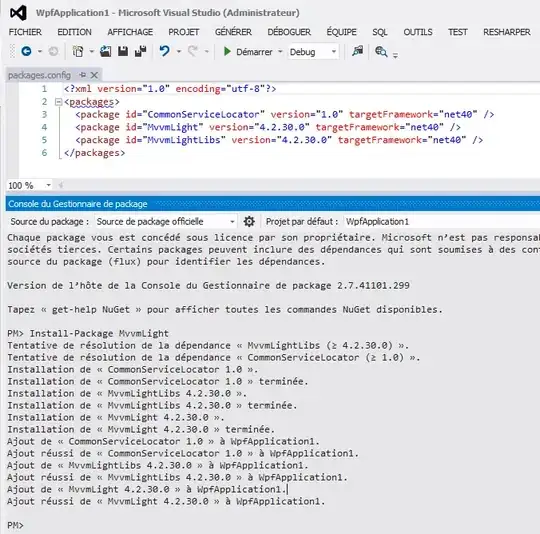Screen dimensions: 540x534
Task: Click the Console du Gestionnaire de package title
Action: pyautogui.click(x=77, y=204)
